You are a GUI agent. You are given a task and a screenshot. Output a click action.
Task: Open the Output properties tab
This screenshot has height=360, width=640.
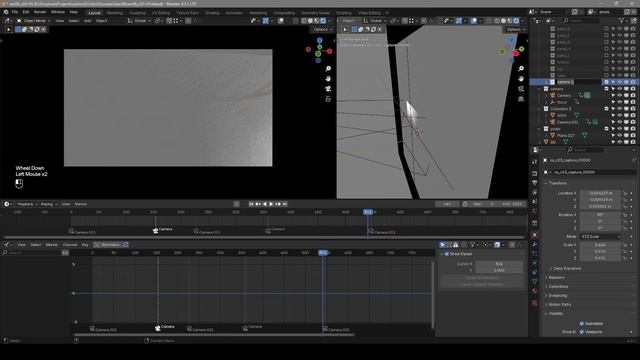(535, 182)
